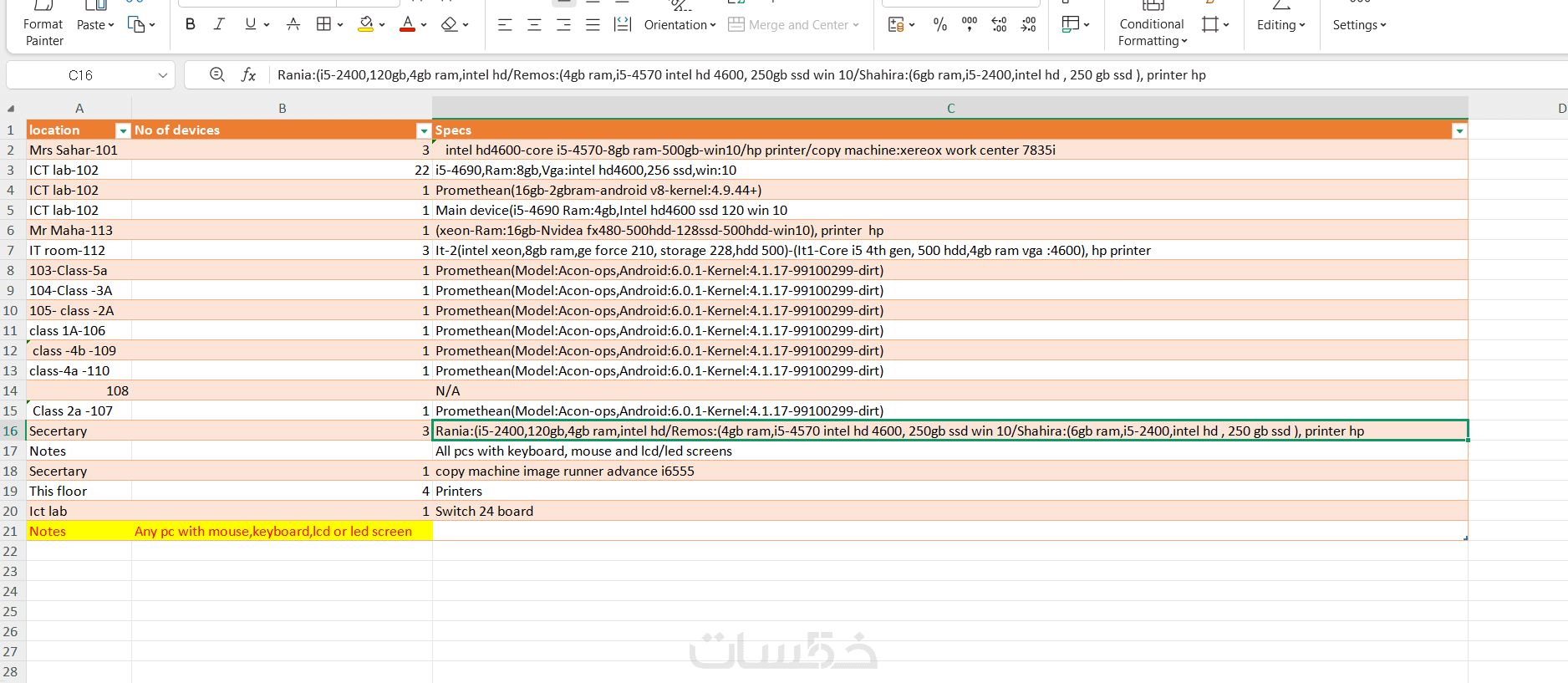
Task: Open the Paste dropdown
Action: (x=95, y=25)
